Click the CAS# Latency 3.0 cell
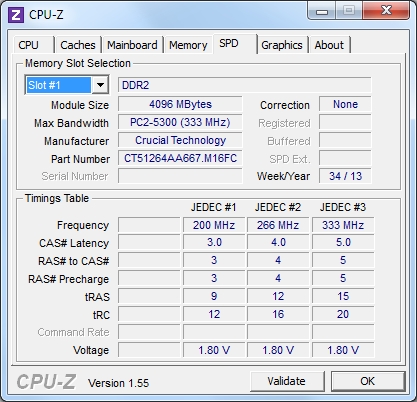 (x=214, y=242)
